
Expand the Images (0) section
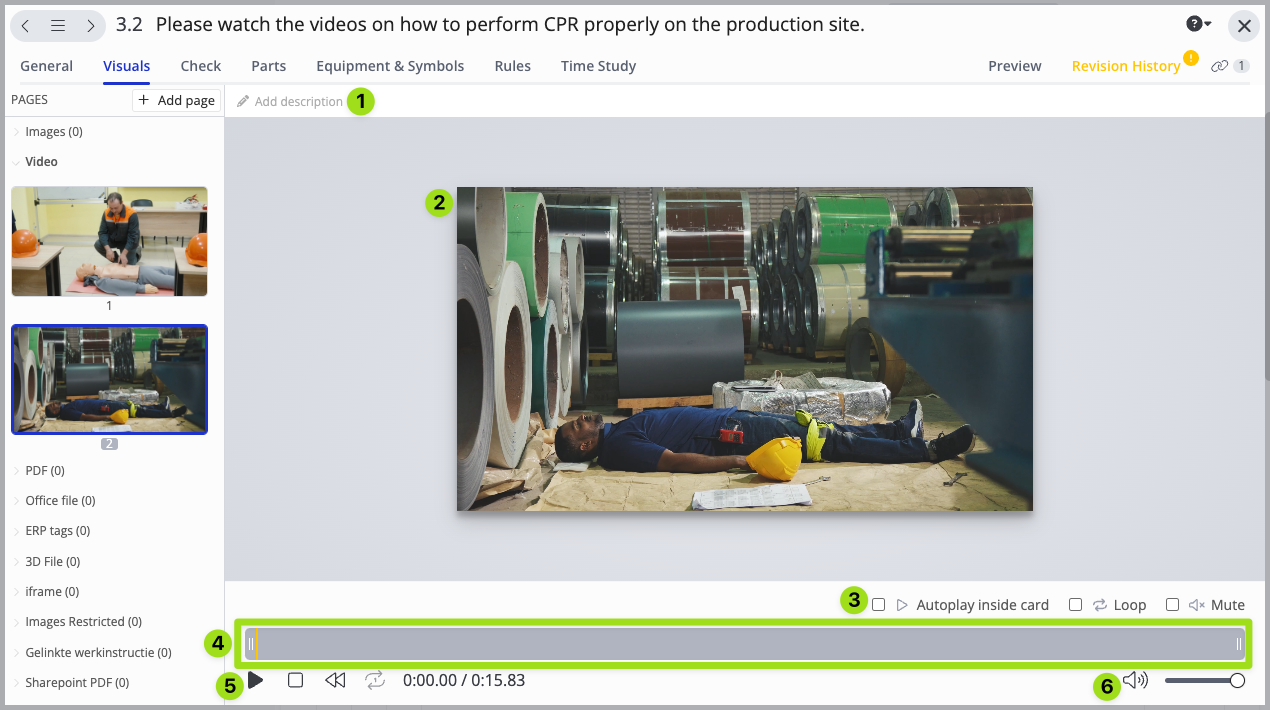53,132
